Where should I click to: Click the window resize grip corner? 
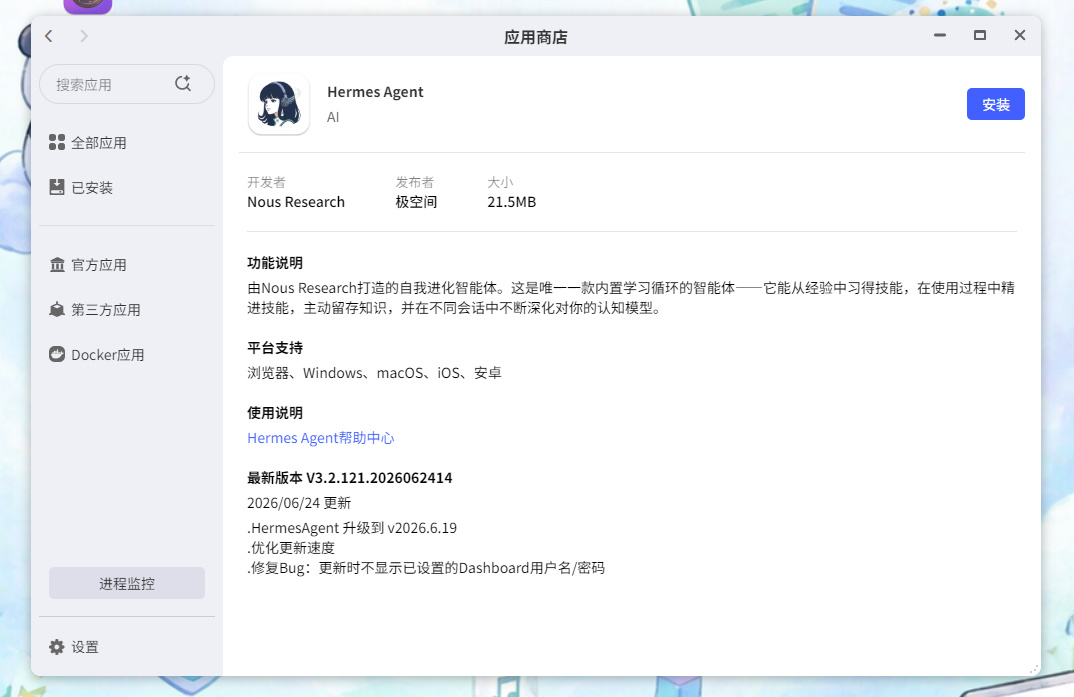click(1034, 669)
